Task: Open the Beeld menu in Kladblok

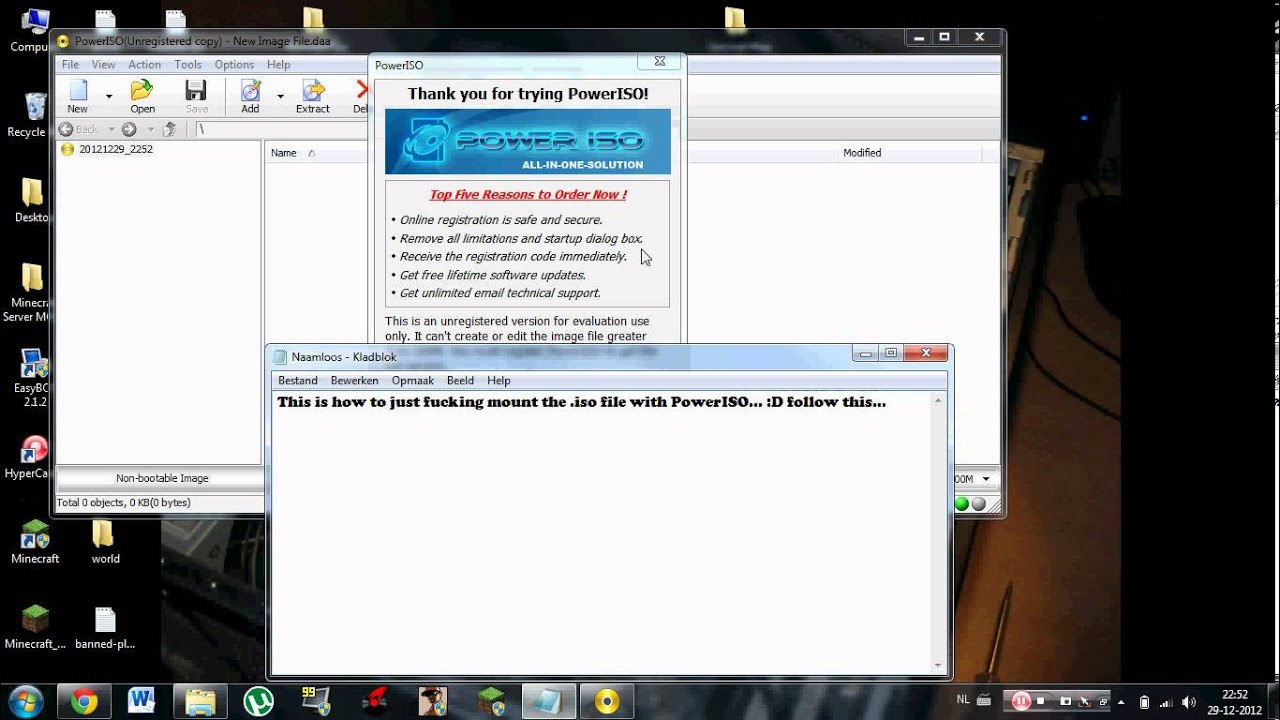Action: 460,381
